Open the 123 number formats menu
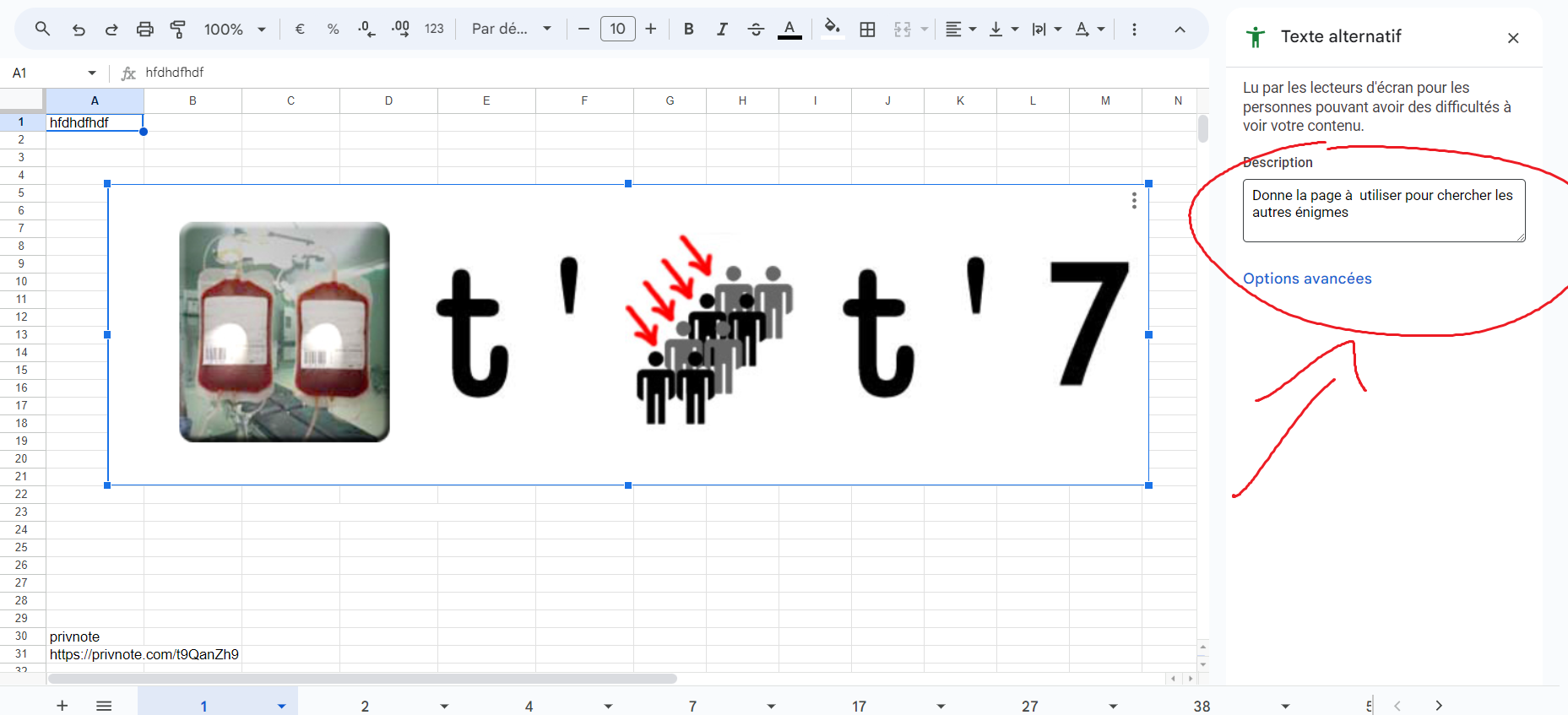The height and width of the screenshot is (715, 1568). (434, 29)
